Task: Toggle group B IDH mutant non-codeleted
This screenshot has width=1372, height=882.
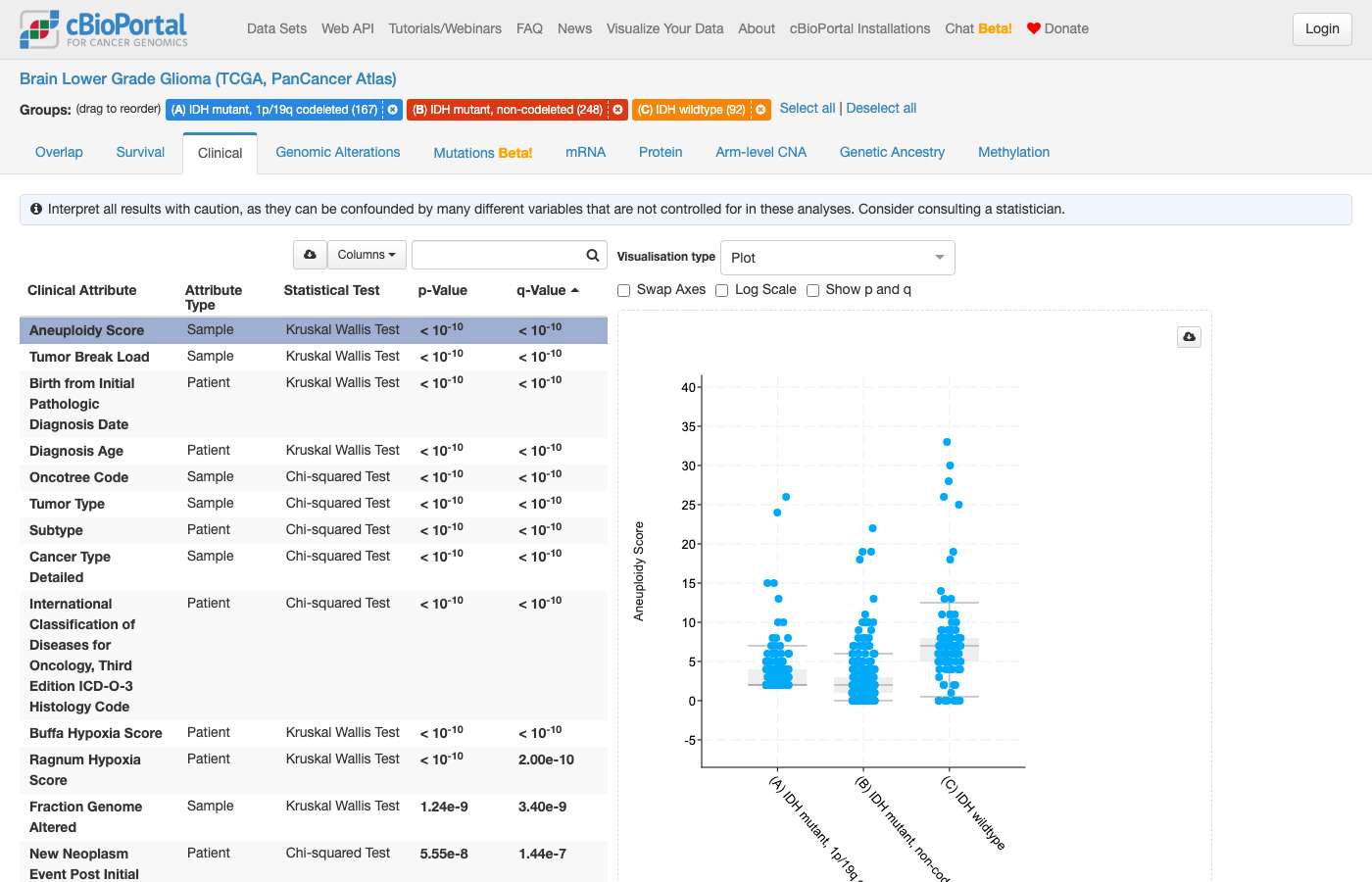Action: coord(507,110)
